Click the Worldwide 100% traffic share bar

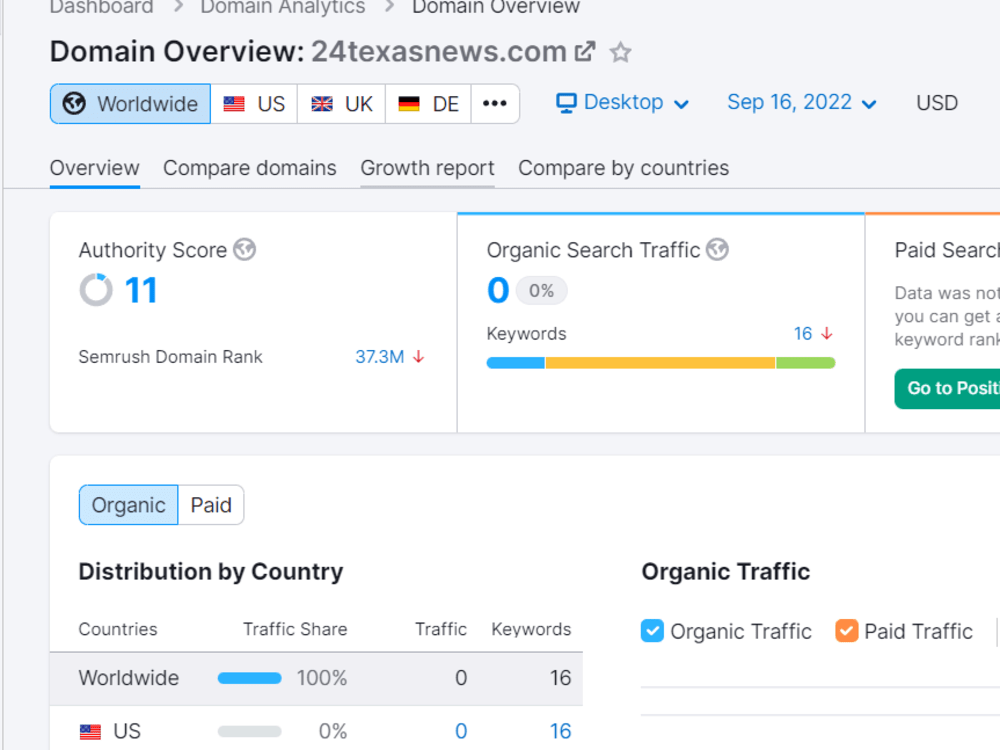(249, 678)
